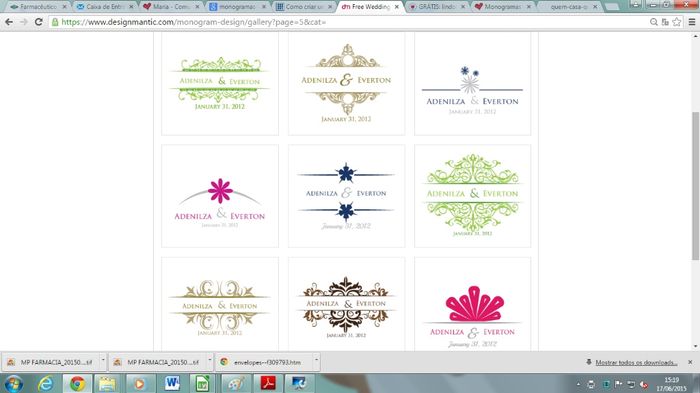Switch to the Como criar tab
The image size is (700, 393).
[x=304, y=7]
